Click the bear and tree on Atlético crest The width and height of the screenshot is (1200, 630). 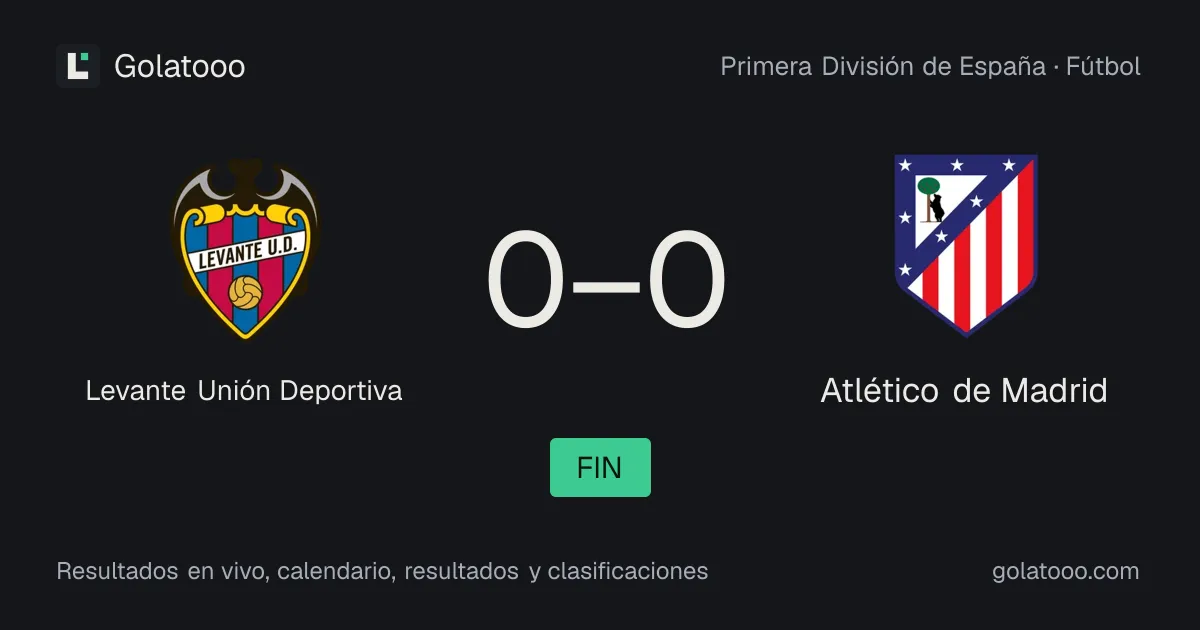coord(933,200)
